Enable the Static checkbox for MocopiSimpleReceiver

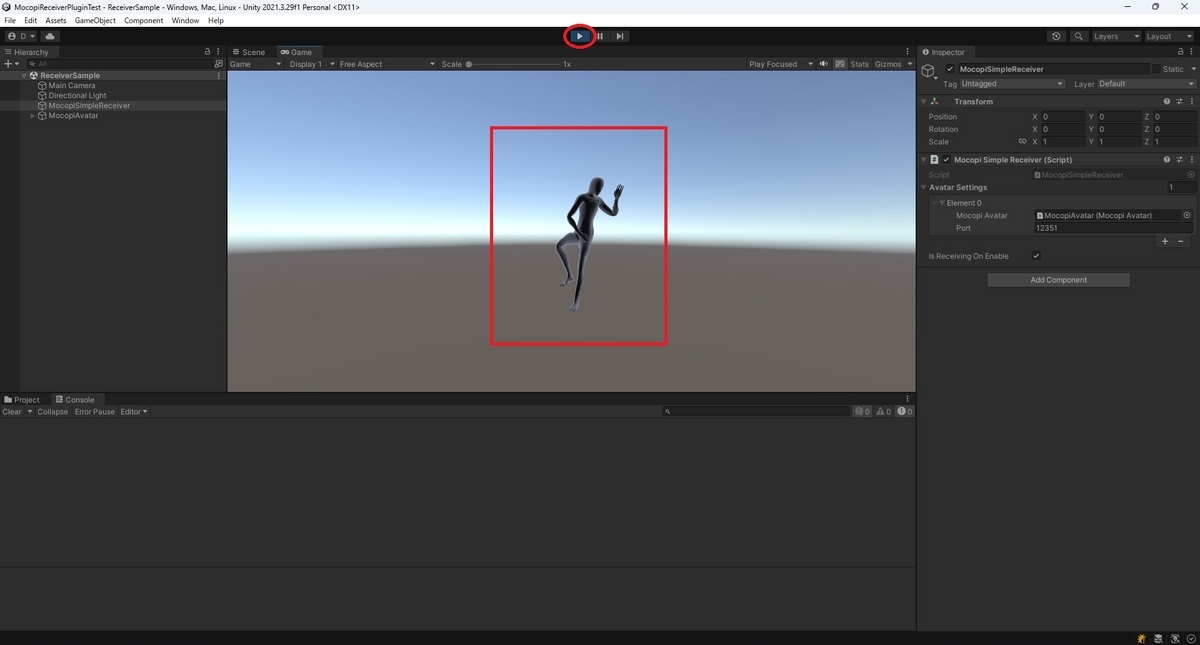1160,68
